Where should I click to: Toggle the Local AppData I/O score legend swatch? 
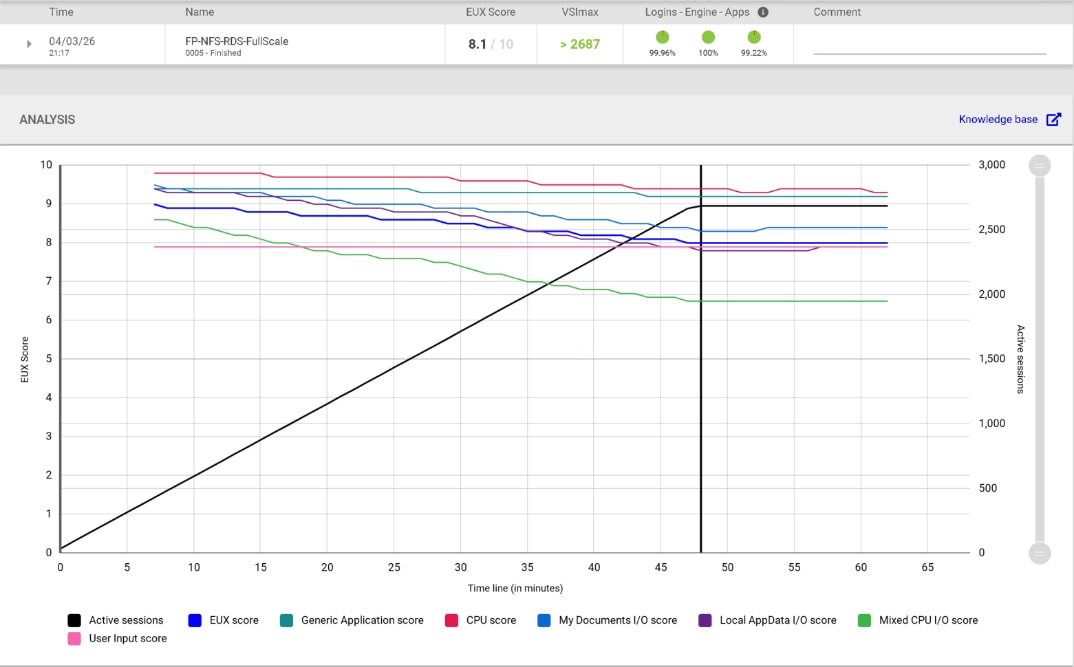705,620
